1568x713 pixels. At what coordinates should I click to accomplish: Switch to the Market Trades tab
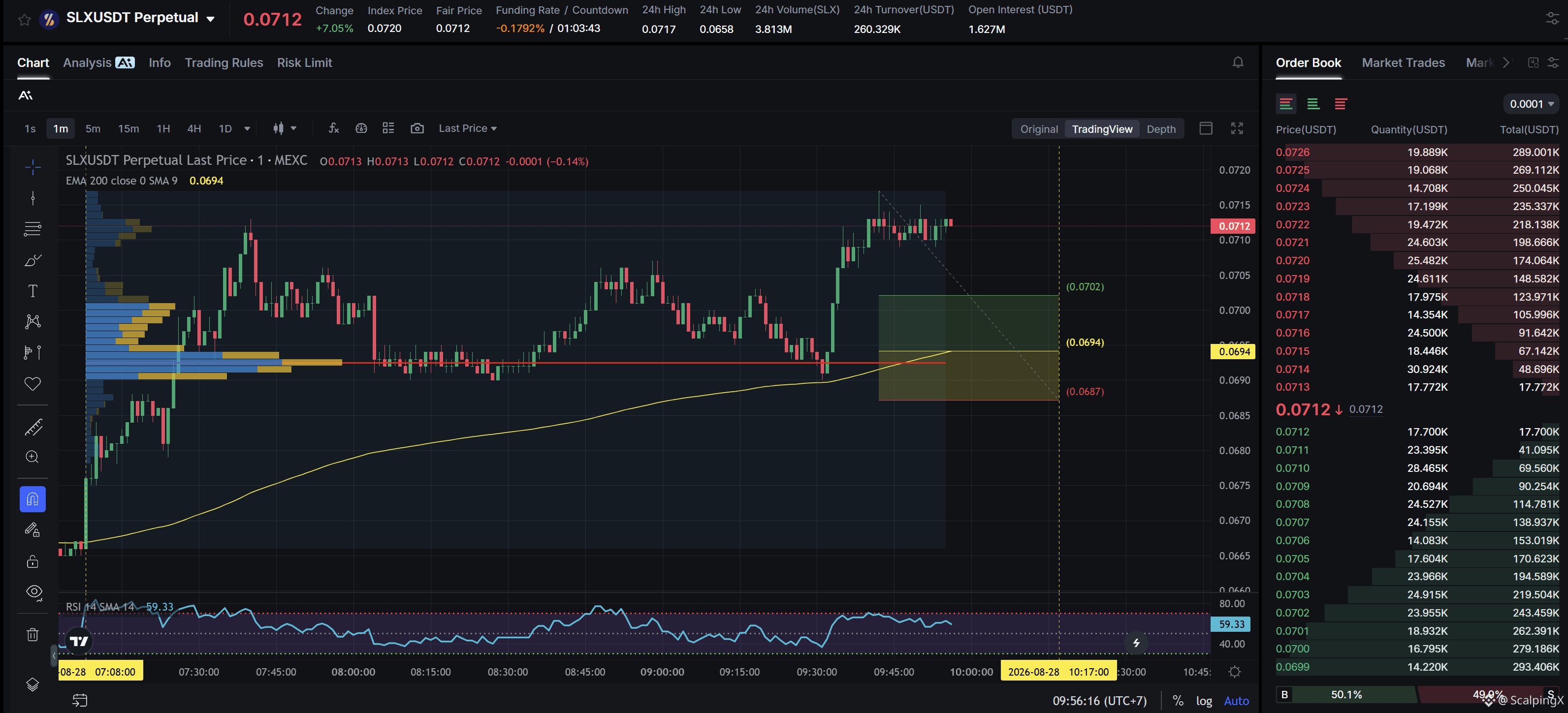click(x=1403, y=62)
